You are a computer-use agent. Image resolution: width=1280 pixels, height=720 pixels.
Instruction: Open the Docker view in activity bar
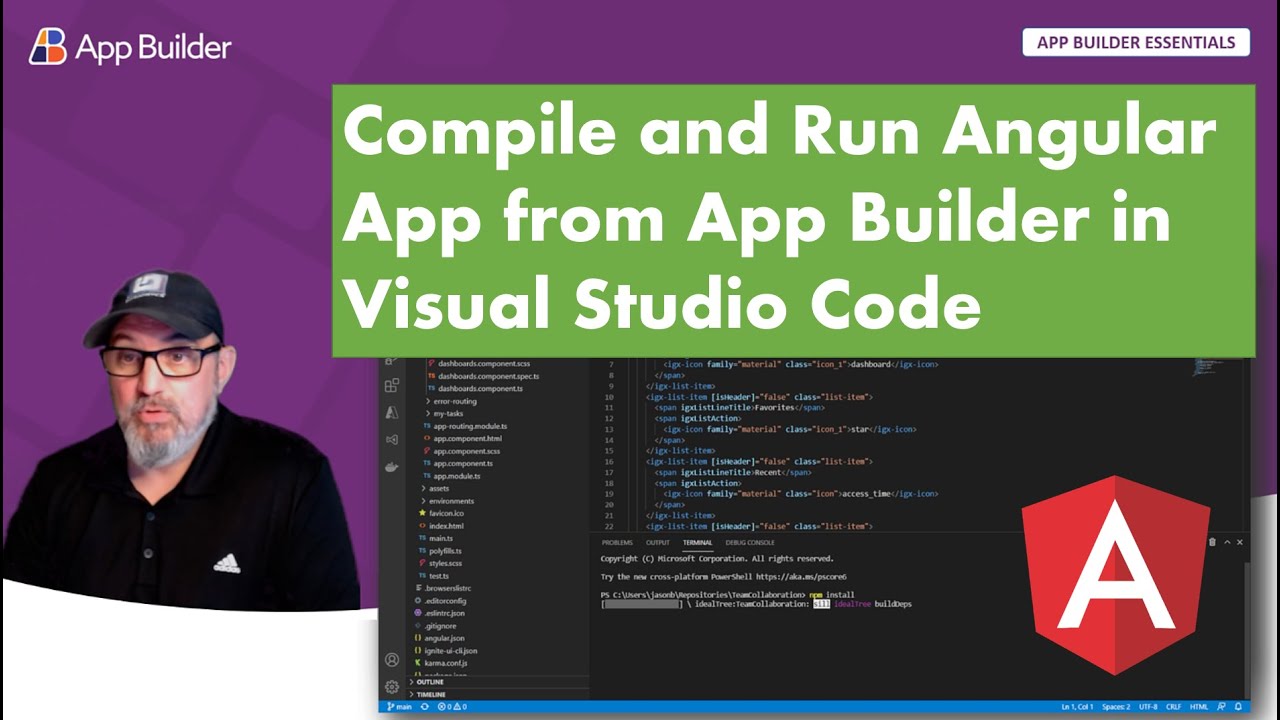pos(392,466)
